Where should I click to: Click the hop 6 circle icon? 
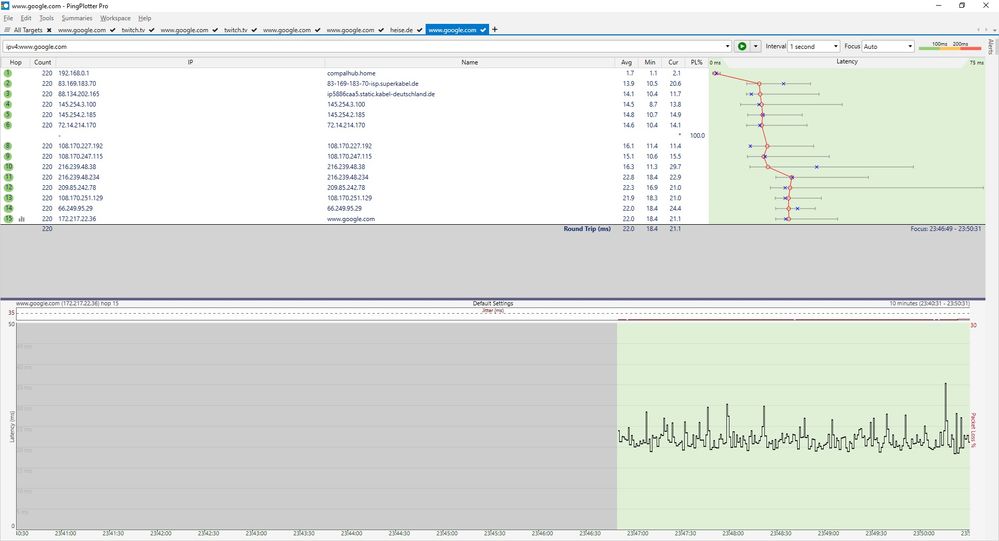8,125
